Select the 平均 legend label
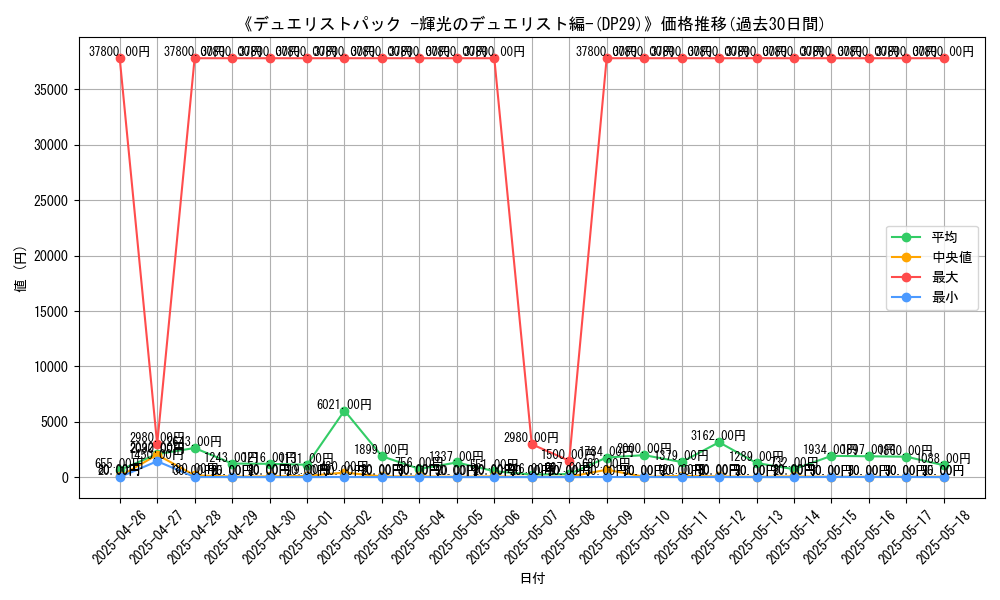The image size is (1000, 600). click(945, 237)
